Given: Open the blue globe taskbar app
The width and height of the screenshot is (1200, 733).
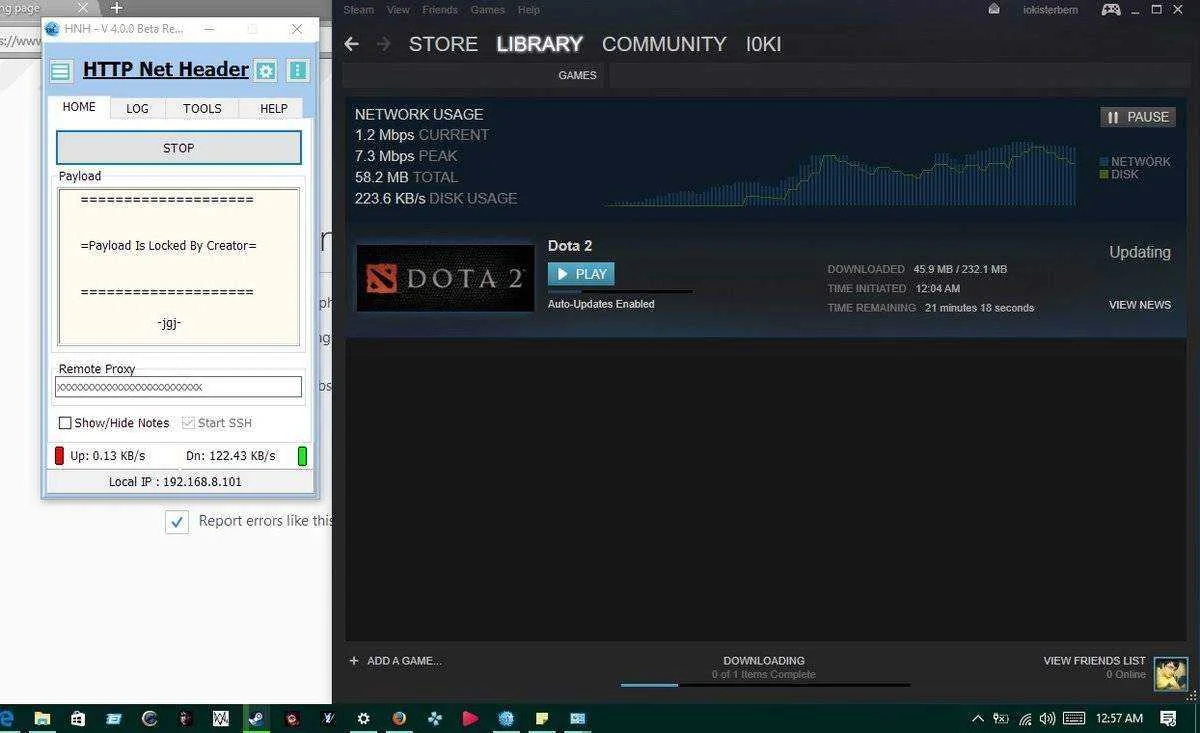Looking at the screenshot, I should [x=506, y=718].
